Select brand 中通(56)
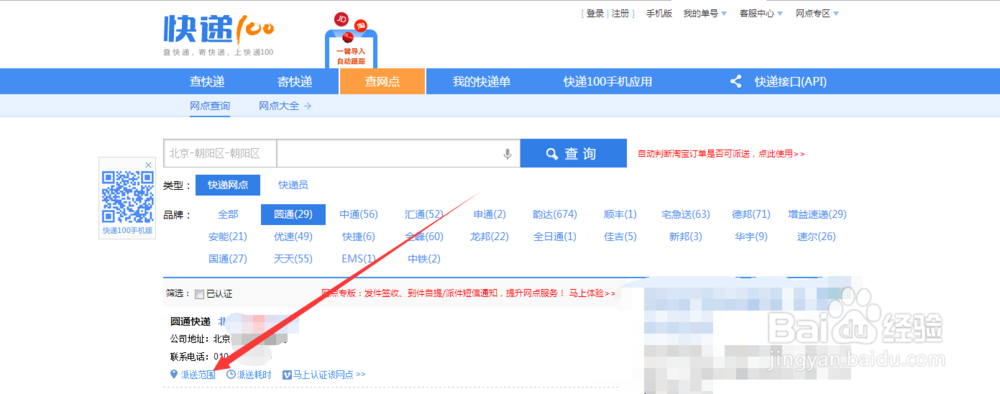Viewport: 1000px width, 394px height. point(359,214)
